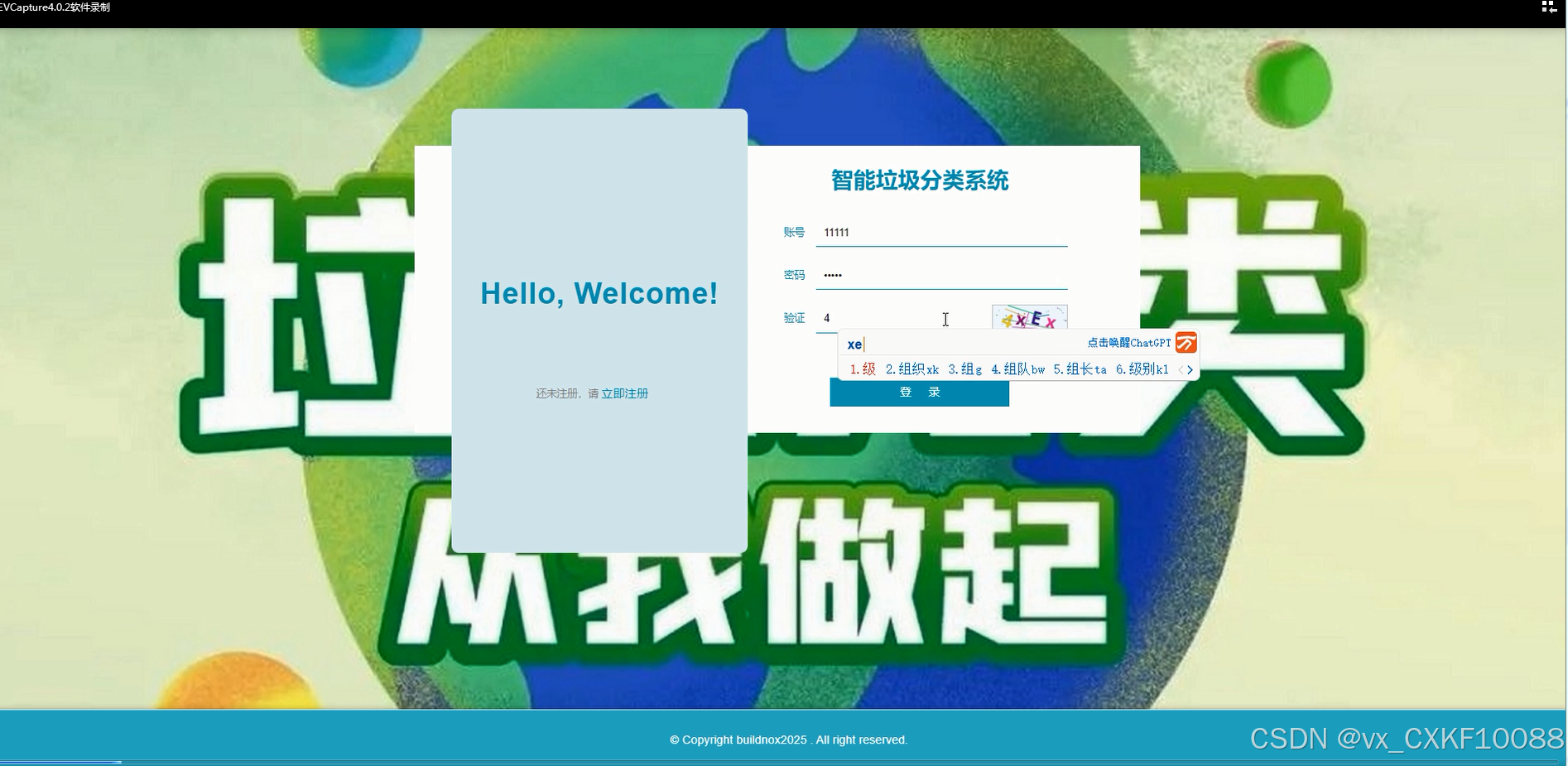Click the Hello, Welcome! heading

tap(599, 293)
